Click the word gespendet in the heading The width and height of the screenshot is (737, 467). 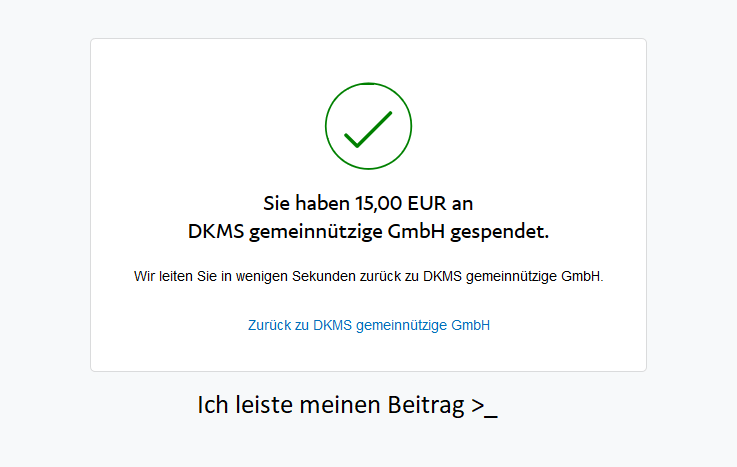pos(499,232)
